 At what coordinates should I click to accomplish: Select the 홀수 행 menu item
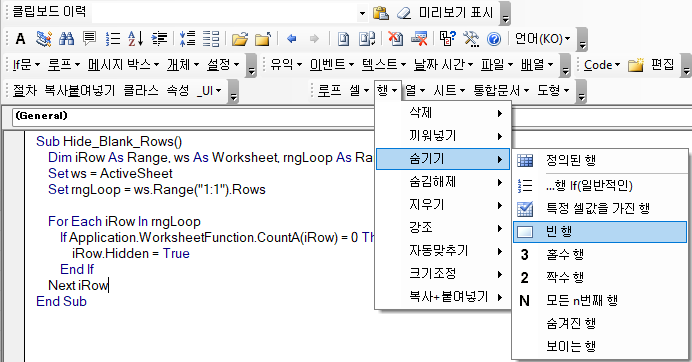point(600,254)
